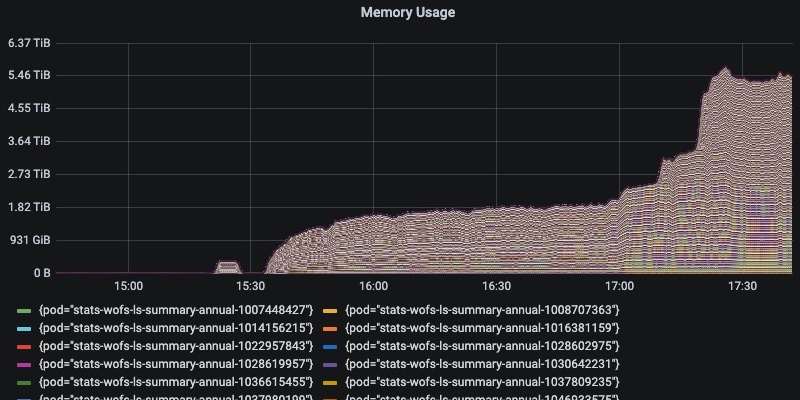This screenshot has height=400, width=800.
Task: Click the 3.64 TiB y-axis label
Action: [29, 141]
